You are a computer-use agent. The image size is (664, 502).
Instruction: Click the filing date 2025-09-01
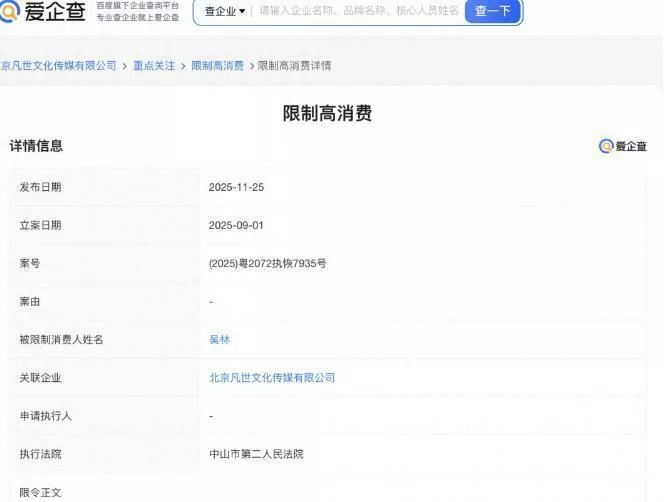pyautogui.click(x=236, y=226)
